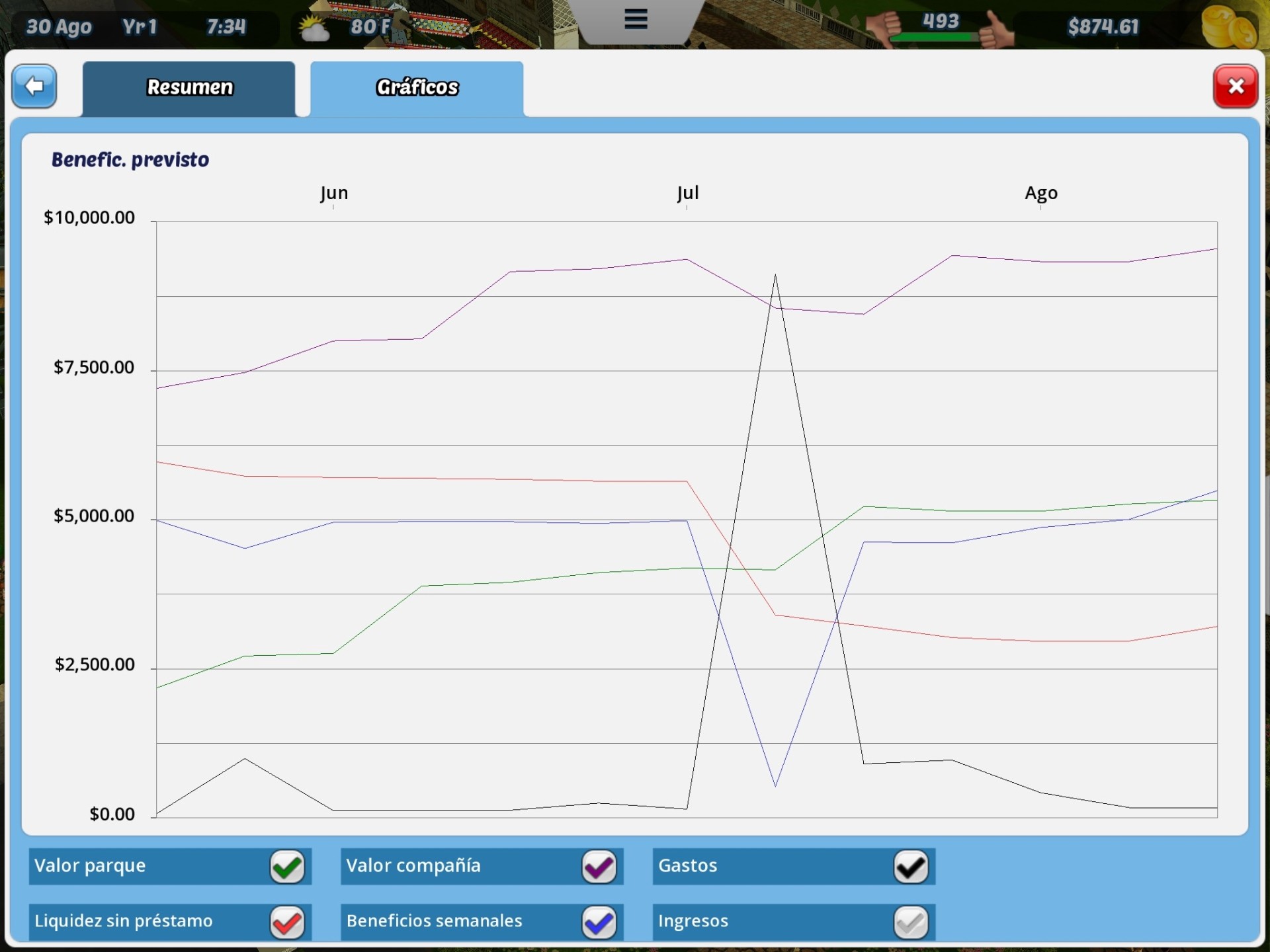Close the finances window with red X
Viewport: 1270px width, 952px height.
[x=1235, y=86]
